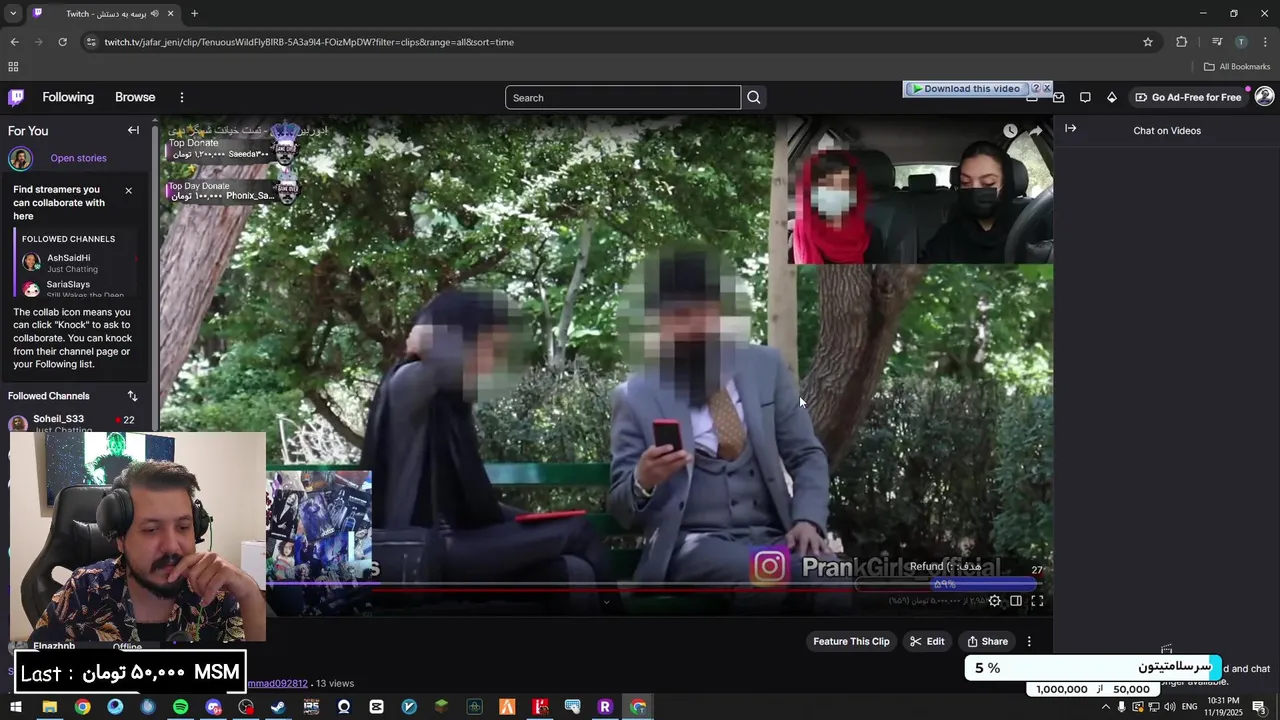1280x720 pixels.
Task: Open Whispers chat bubble icon
Action: pyautogui.click(x=1085, y=97)
